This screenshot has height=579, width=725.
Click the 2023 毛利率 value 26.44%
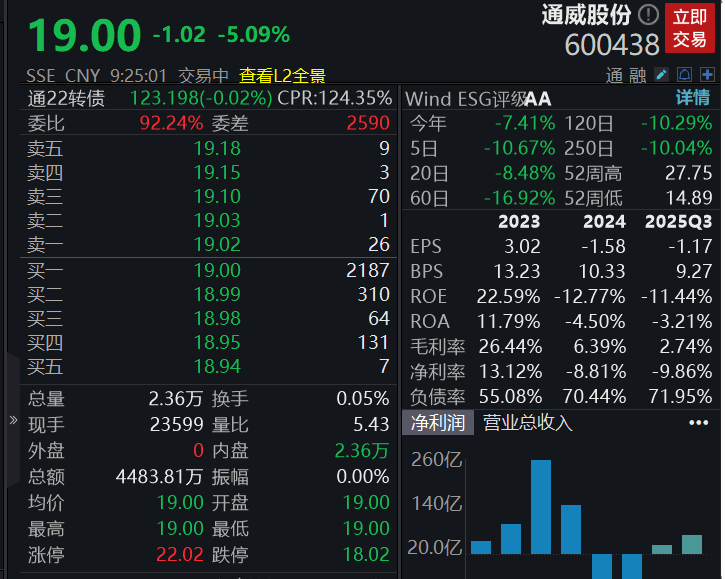(x=510, y=346)
